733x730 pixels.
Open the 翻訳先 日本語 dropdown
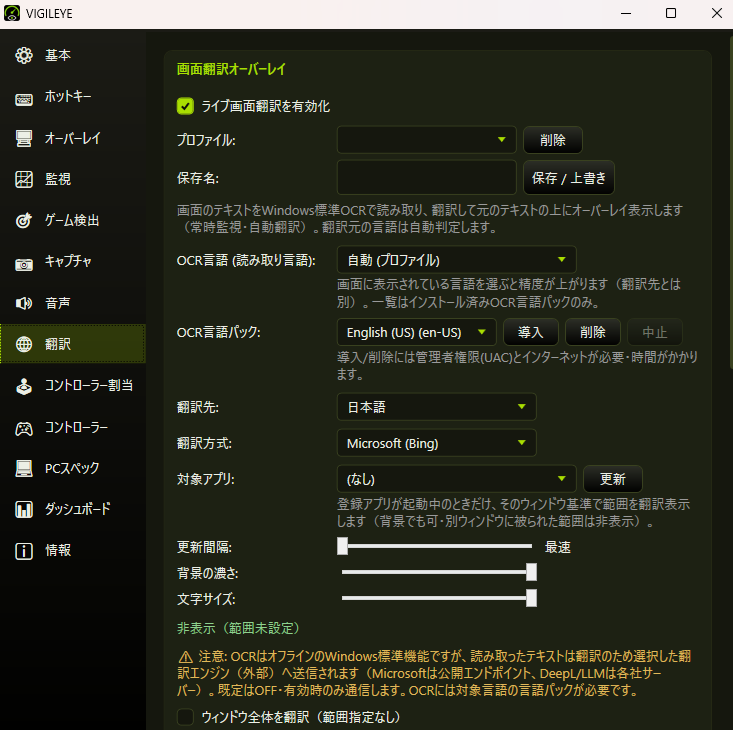(437, 407)
